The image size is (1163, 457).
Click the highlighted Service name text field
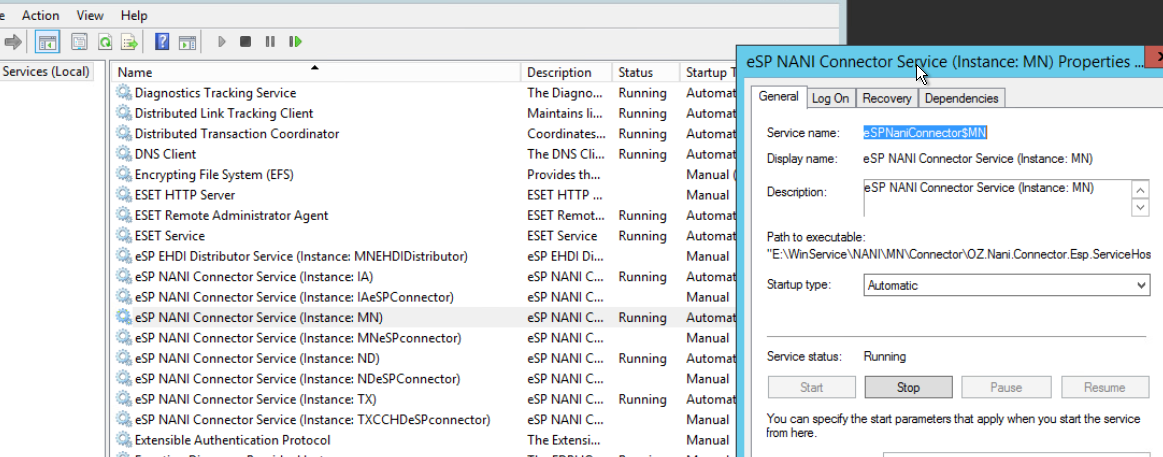tap(926, 132)
